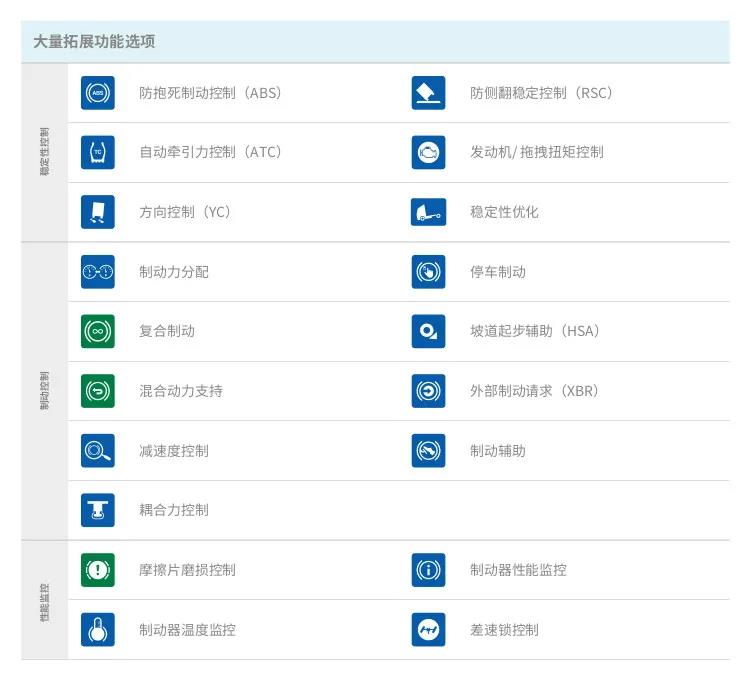Click the 差速锁控制 icon
The height and width of the screenshot is (684, 756).
[x=428, y=630]
